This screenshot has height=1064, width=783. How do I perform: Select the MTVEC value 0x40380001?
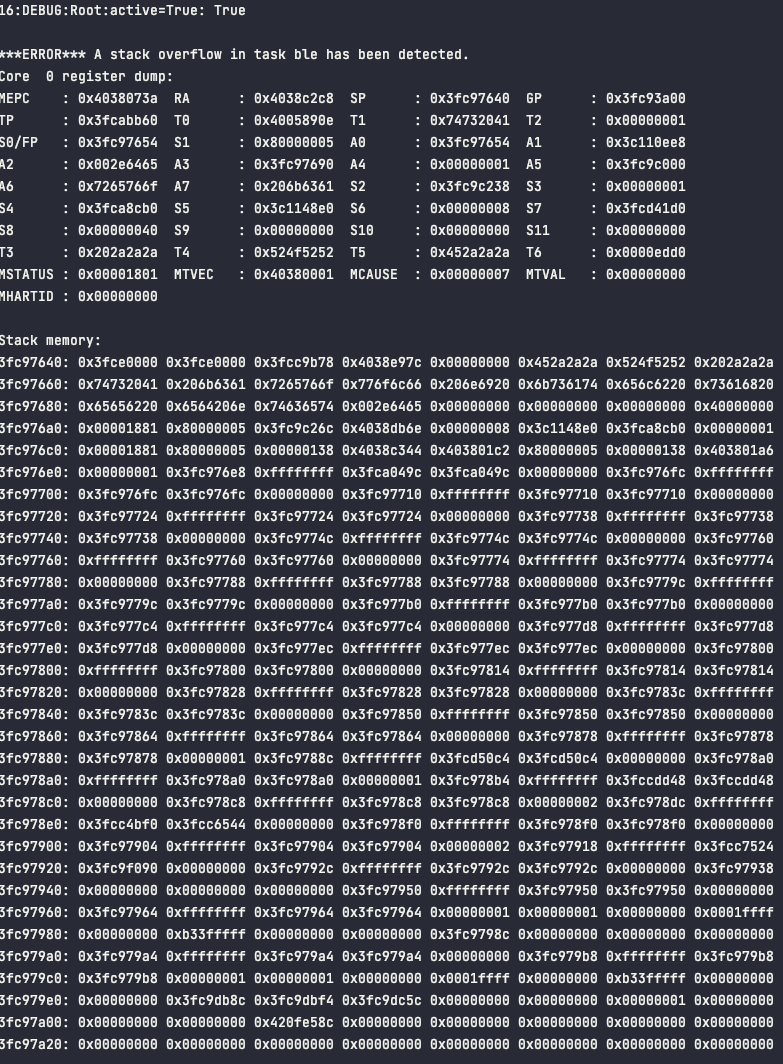(x=294, y=274)
